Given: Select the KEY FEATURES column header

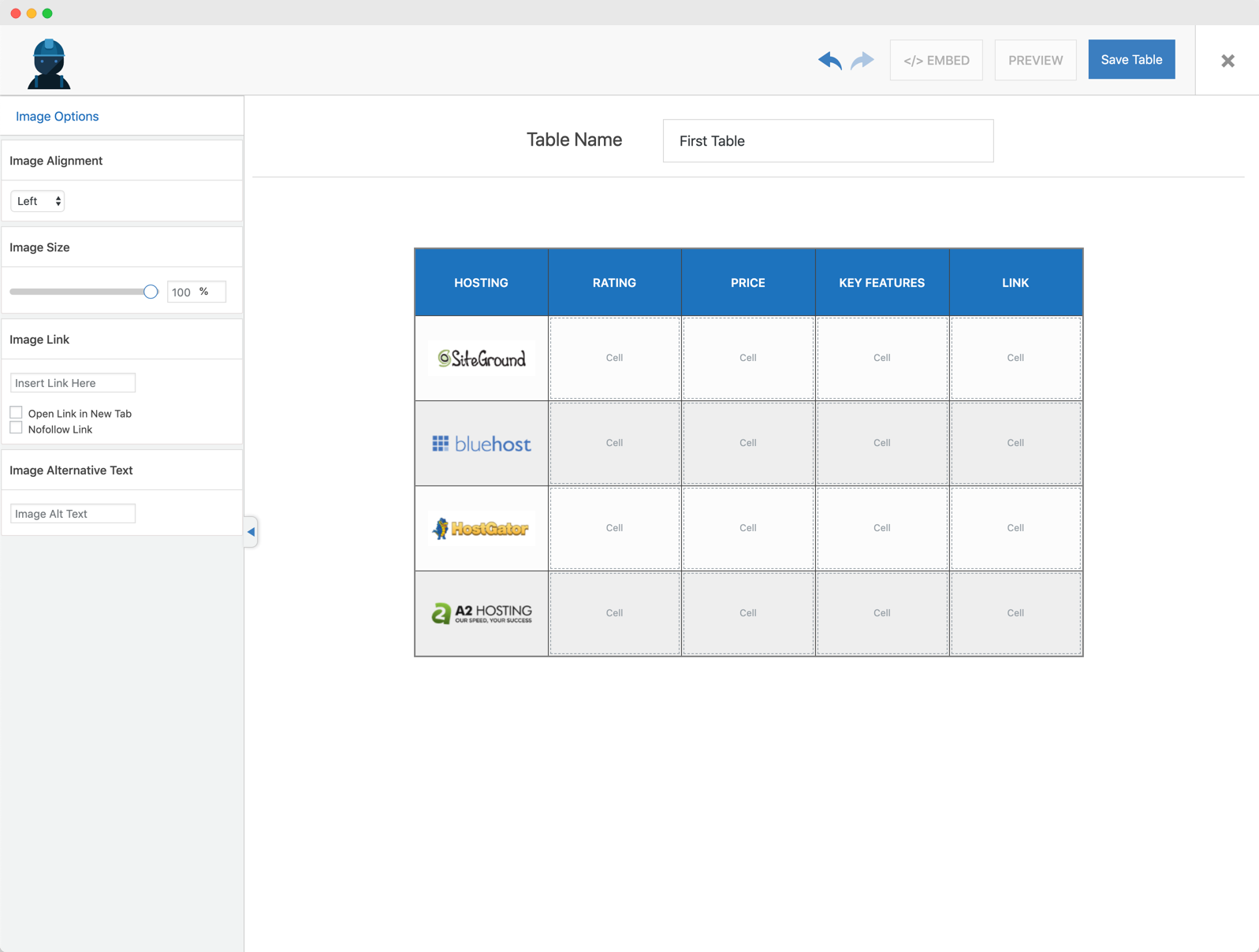Looking at the screenshot, I should pyautogui.click(x=881, y=283).
